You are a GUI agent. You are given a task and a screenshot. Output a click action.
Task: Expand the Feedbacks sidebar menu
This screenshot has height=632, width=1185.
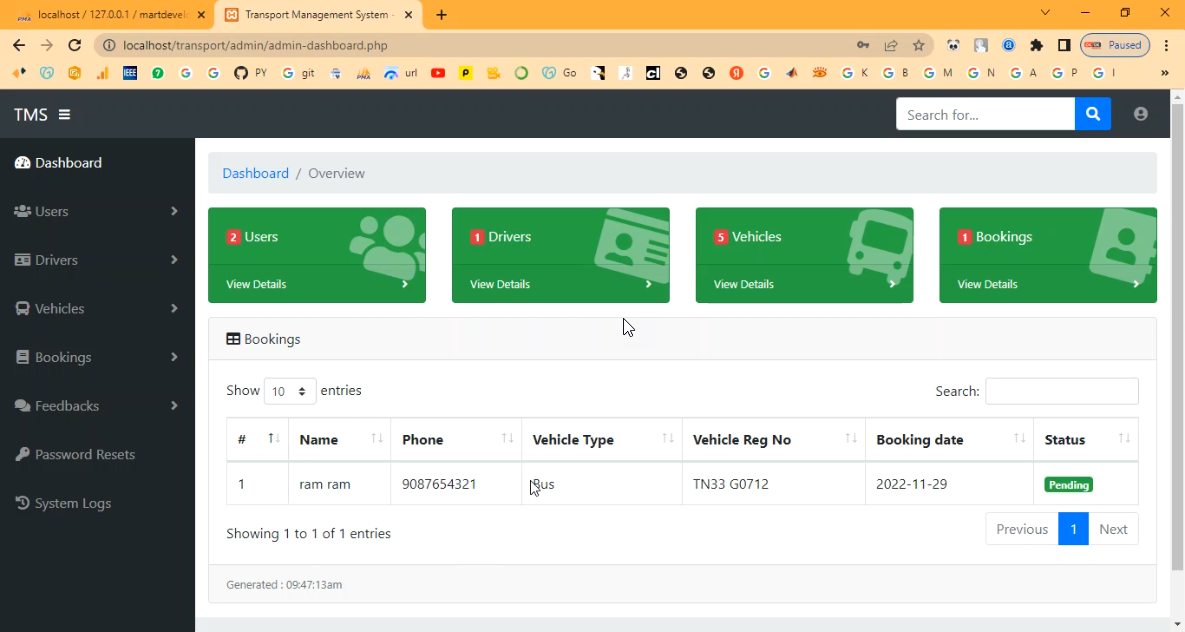96,406
